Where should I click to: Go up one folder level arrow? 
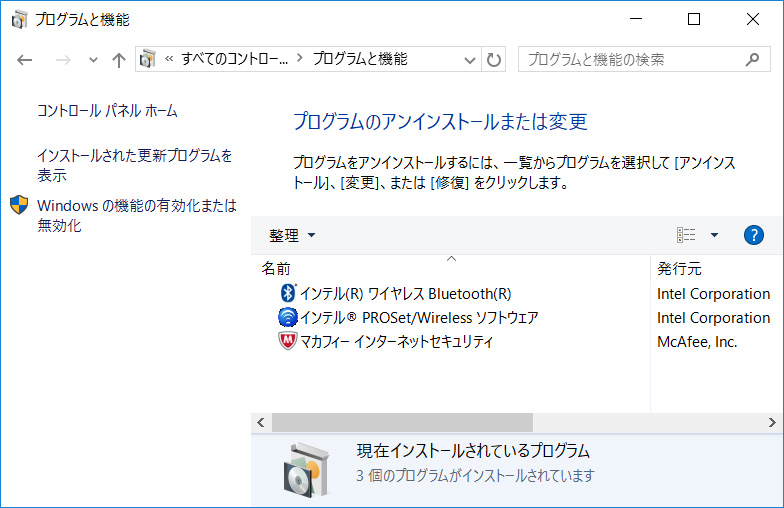click(119, 60)
